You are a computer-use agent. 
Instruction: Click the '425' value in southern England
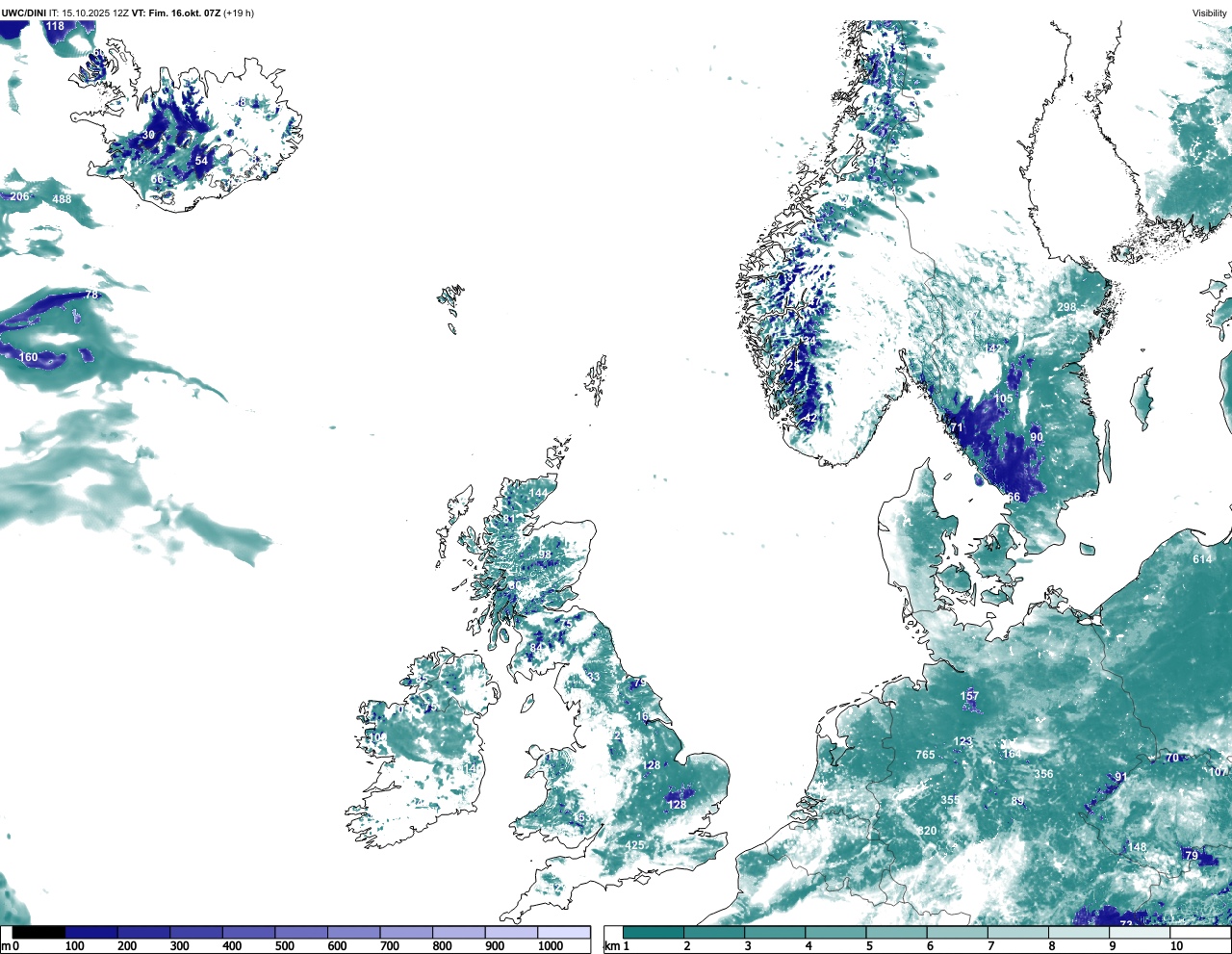[635, 845]
